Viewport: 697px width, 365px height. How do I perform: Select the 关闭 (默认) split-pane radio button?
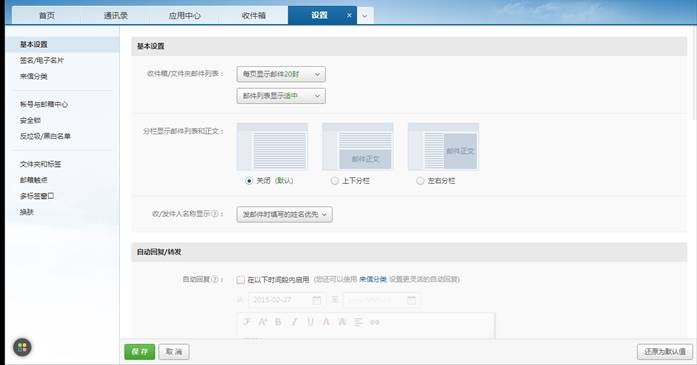[249, 181]
